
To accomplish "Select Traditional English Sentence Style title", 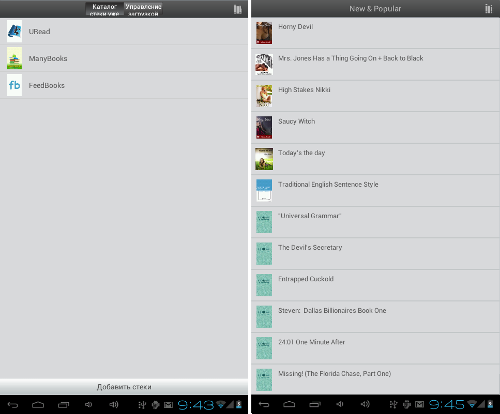I will [328, 184].
